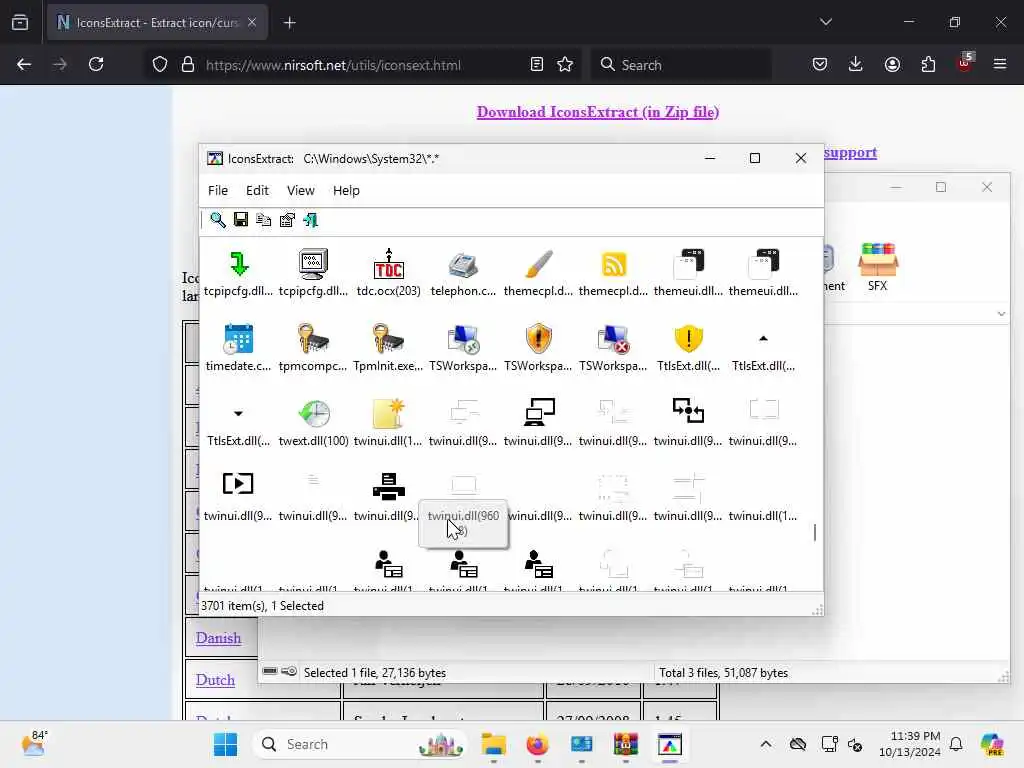Image resolution: width=1024 pixels, height=768 pixels.
Task: Click the Danish language link
Action: (x=218, y=638)
